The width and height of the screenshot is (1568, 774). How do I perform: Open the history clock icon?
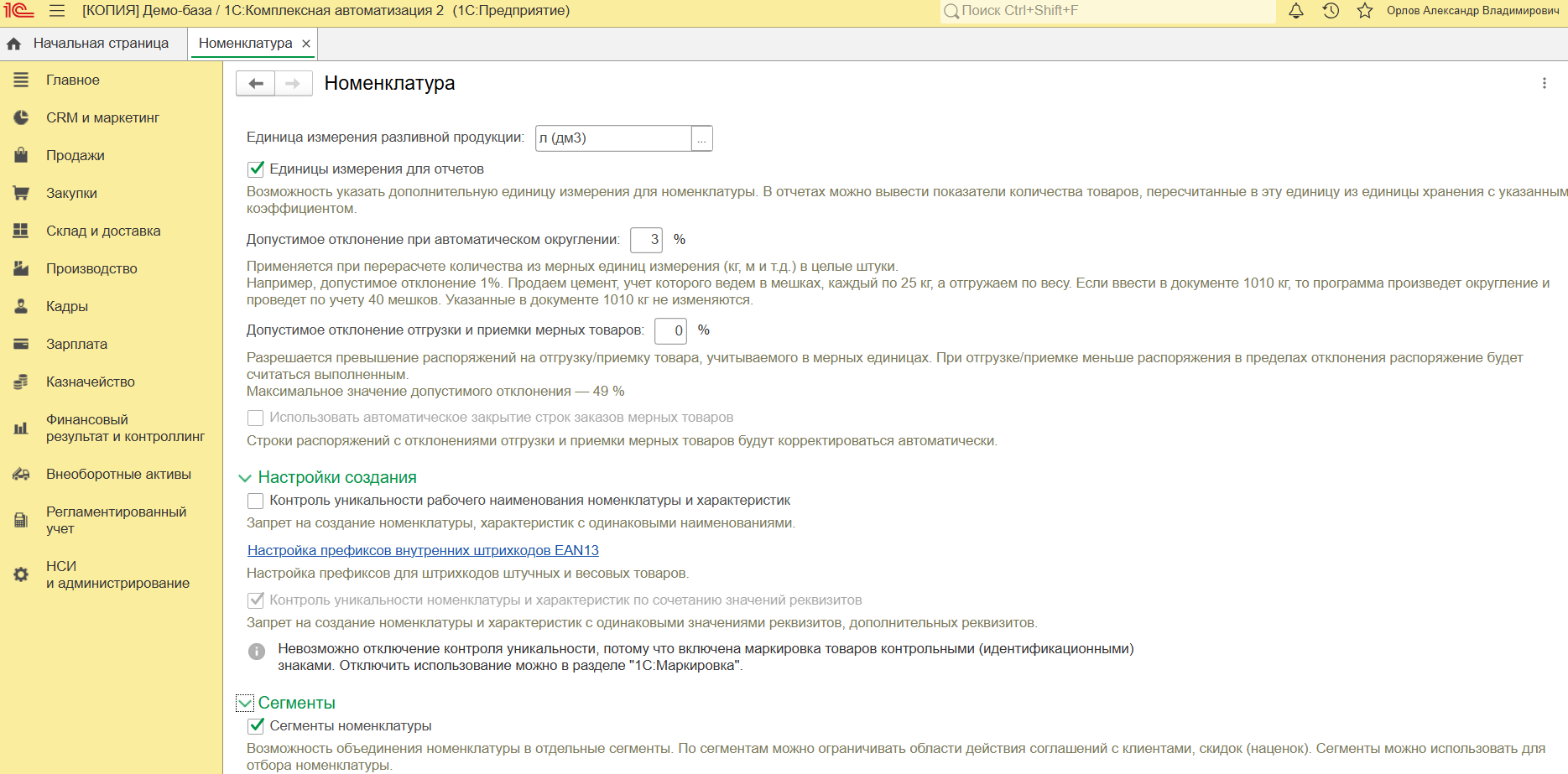[x=1331, y=11]
